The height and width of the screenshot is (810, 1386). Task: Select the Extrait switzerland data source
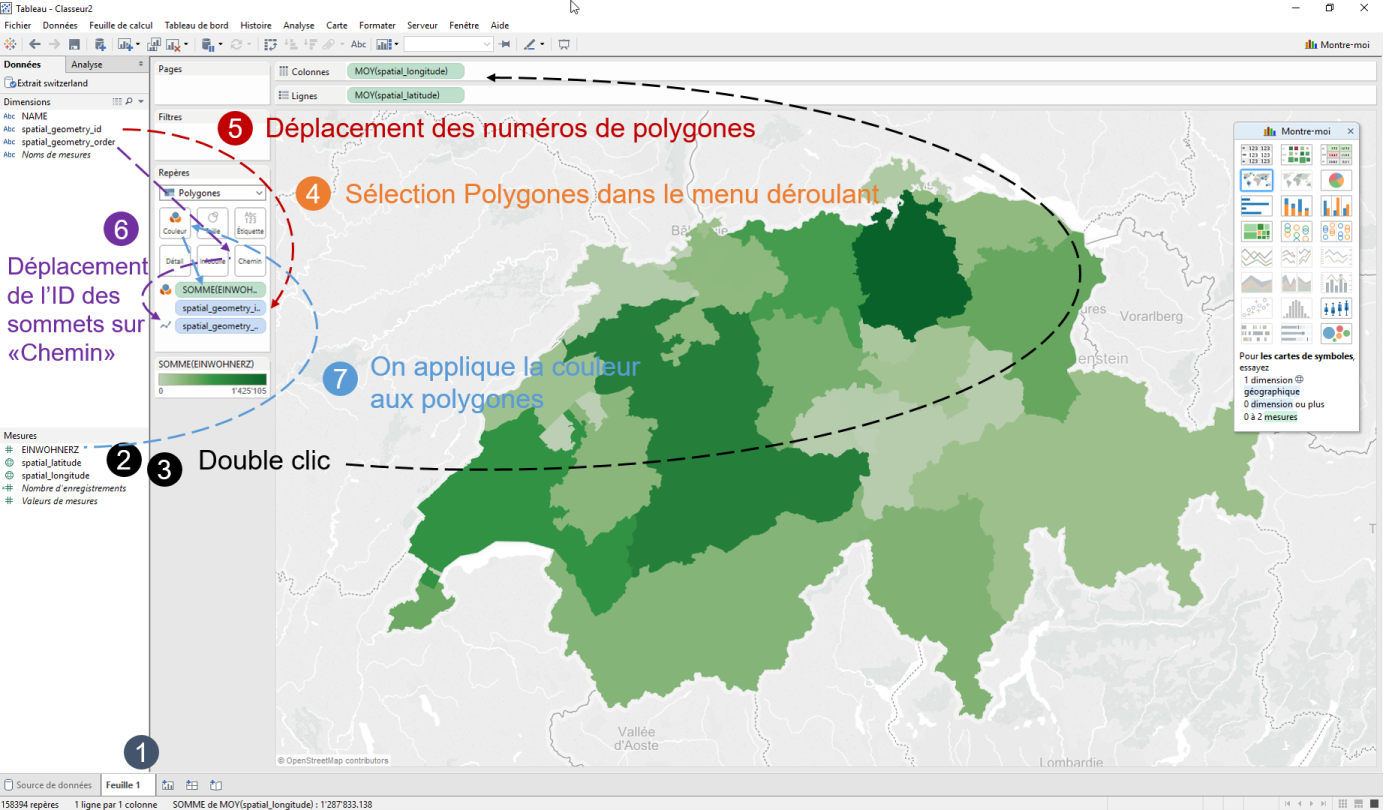[x=46, y=83]
